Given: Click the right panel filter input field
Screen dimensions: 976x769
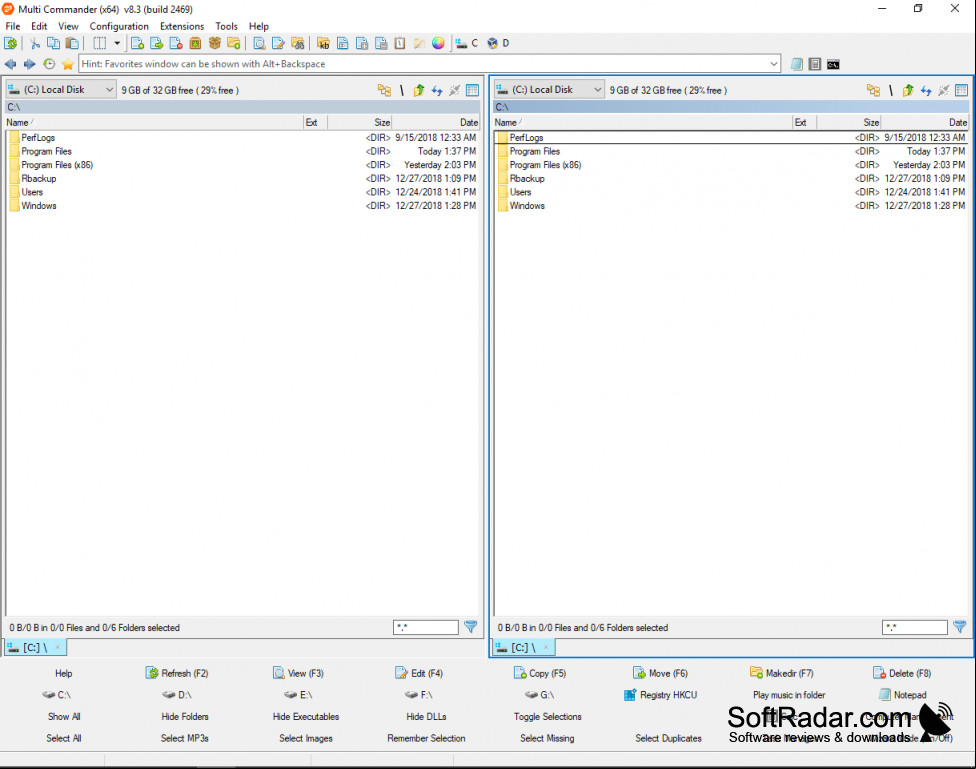Looking at the screenshot, I should coord(915,627).
